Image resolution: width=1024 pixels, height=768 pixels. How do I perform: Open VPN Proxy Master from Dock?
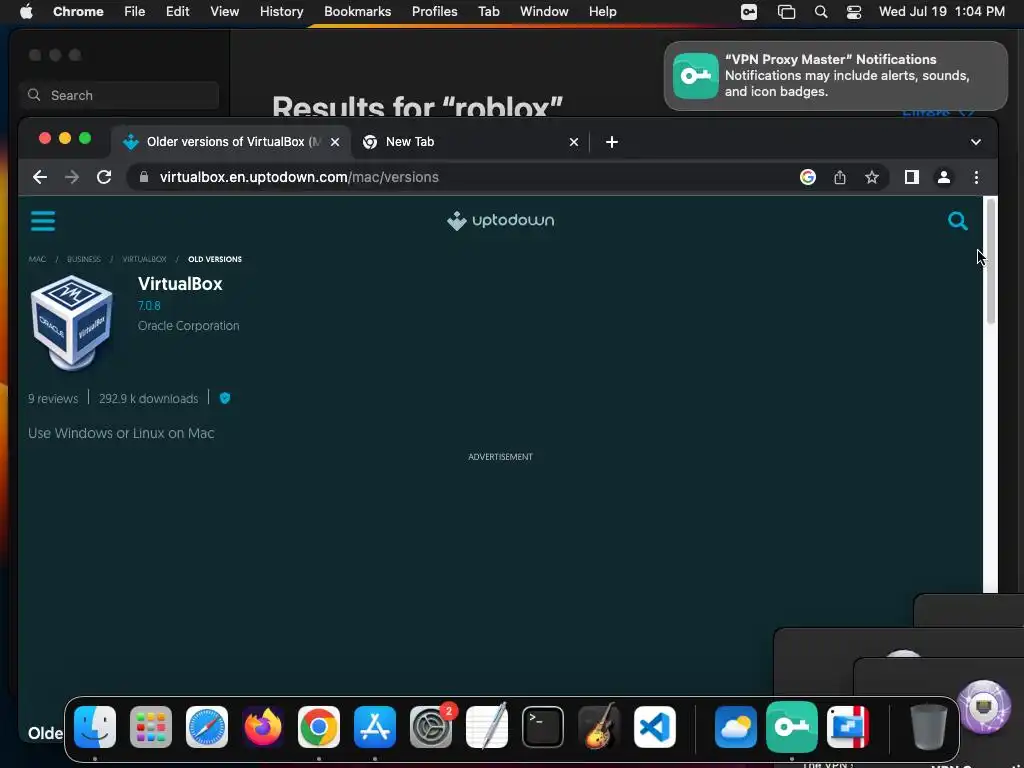[x=792, y=727]
